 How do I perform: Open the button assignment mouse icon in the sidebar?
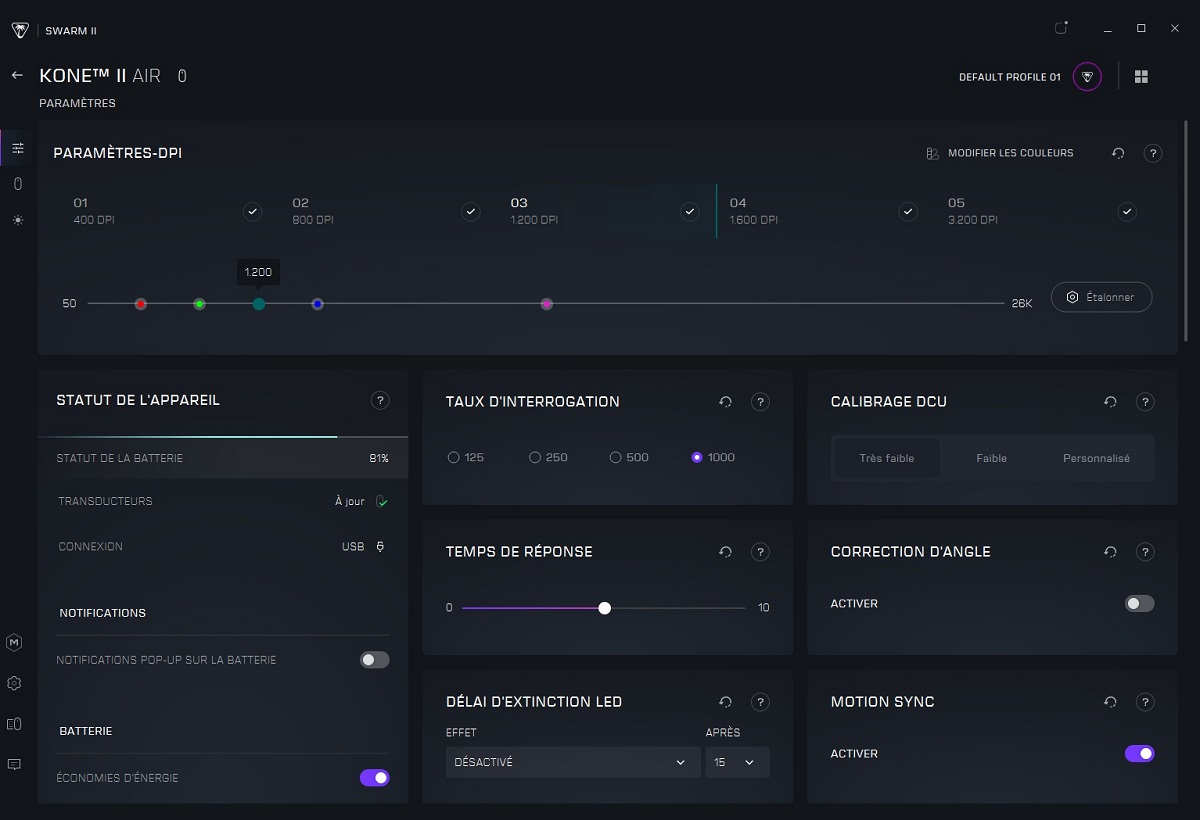(x=17, y=184)
